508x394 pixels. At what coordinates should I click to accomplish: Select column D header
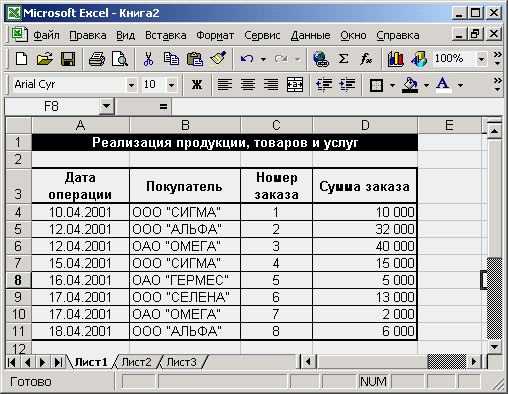(x=365, y=125)
